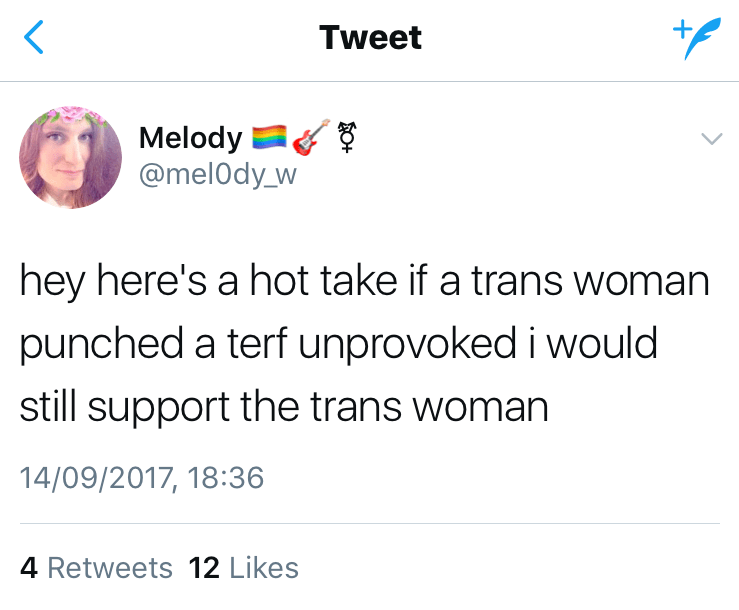This screenshot has height=610, width=739.
Task: Open profile via the Melody display name
Action: coord(190,138)
